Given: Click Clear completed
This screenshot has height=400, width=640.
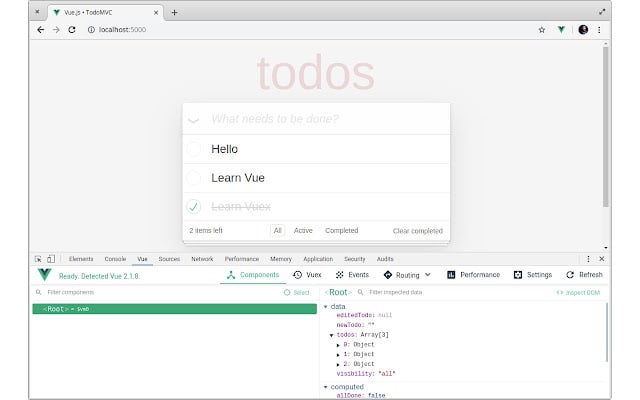Looking at the screenshot, I should [418, 231].
